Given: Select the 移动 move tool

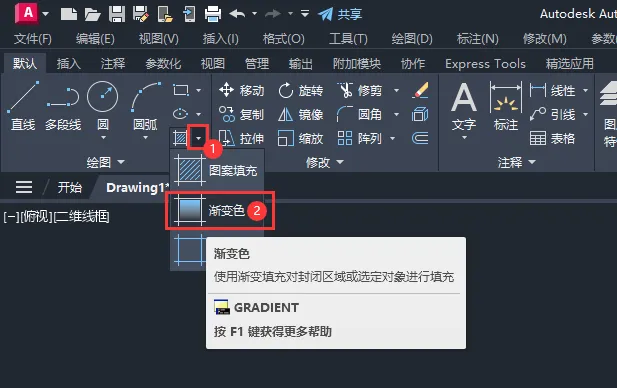Looking at the screenshot, I should click(241, 91).
